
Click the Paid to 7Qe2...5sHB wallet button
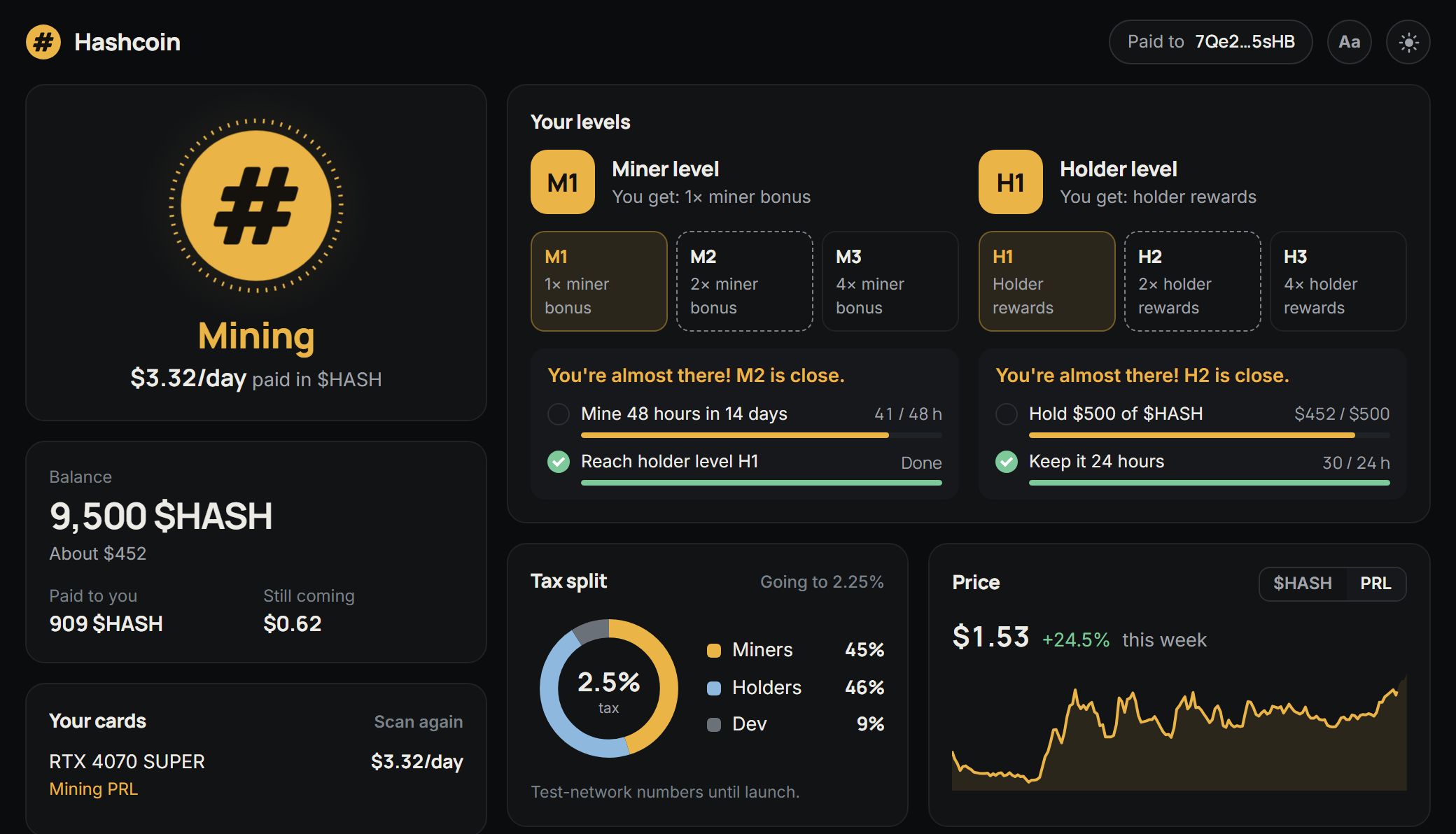[1211, 42]
